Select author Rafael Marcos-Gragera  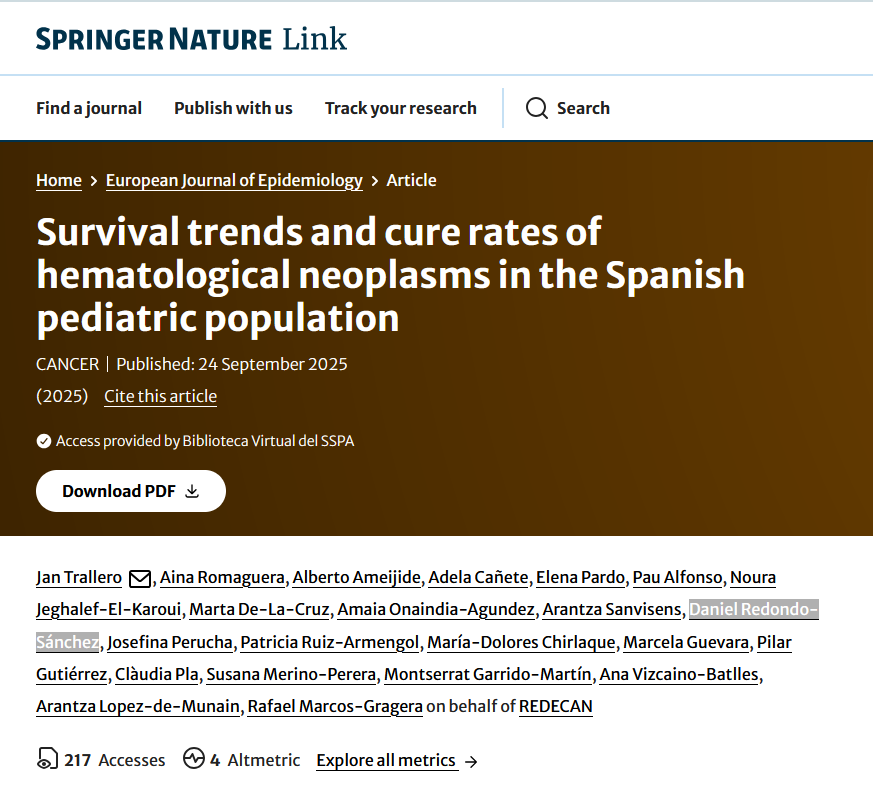point(334,706)
